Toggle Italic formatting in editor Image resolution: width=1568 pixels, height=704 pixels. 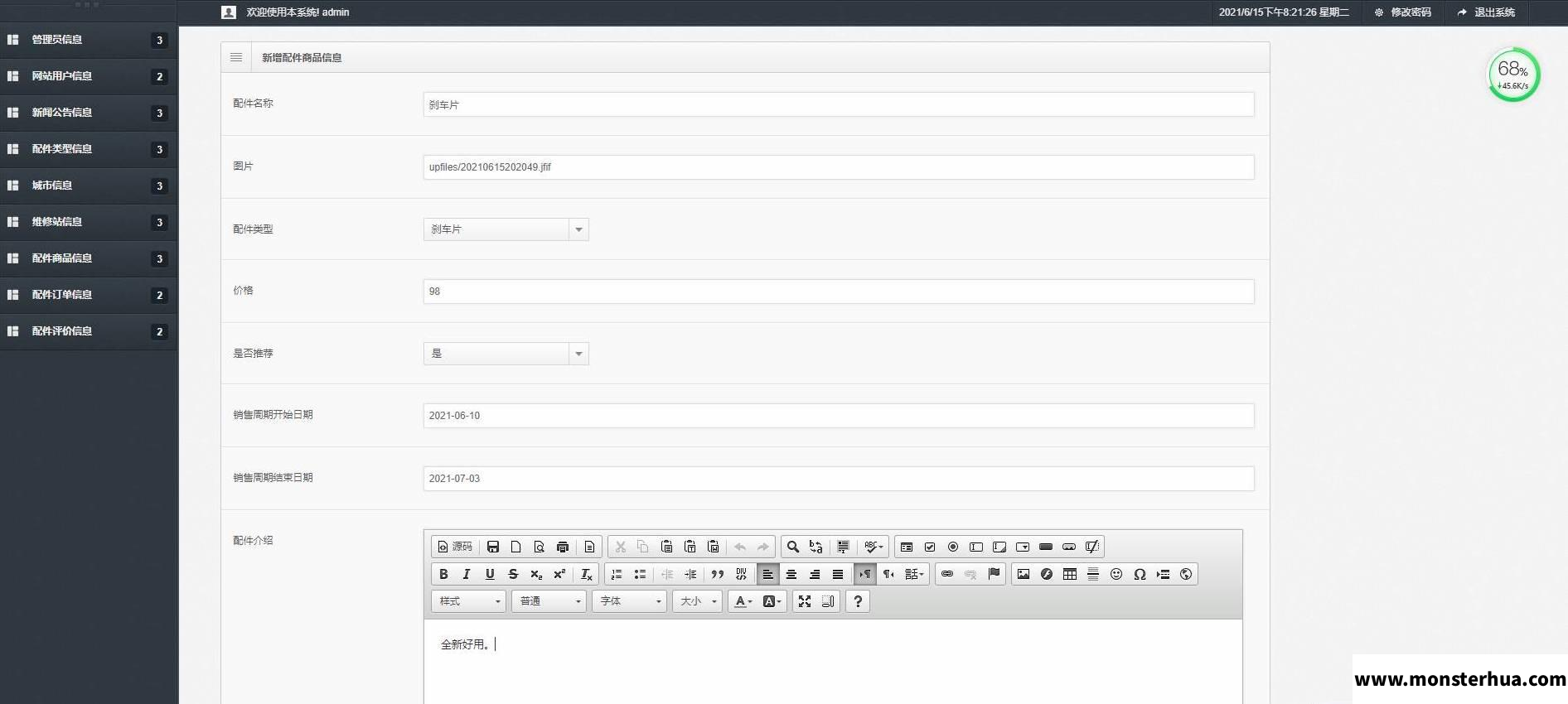pos(467,574)
